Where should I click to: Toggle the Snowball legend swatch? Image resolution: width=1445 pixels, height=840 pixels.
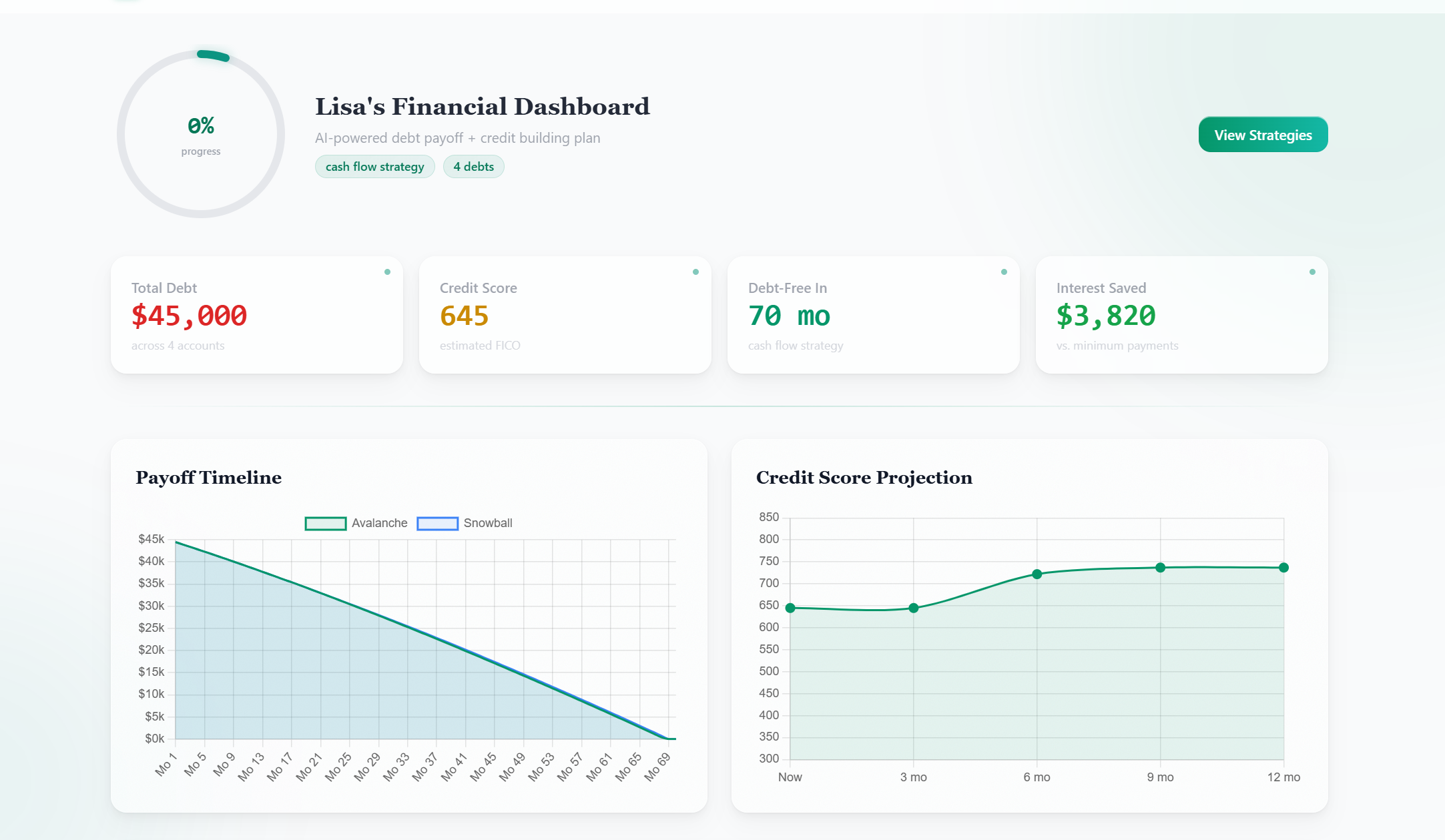[x=437, y=523]
